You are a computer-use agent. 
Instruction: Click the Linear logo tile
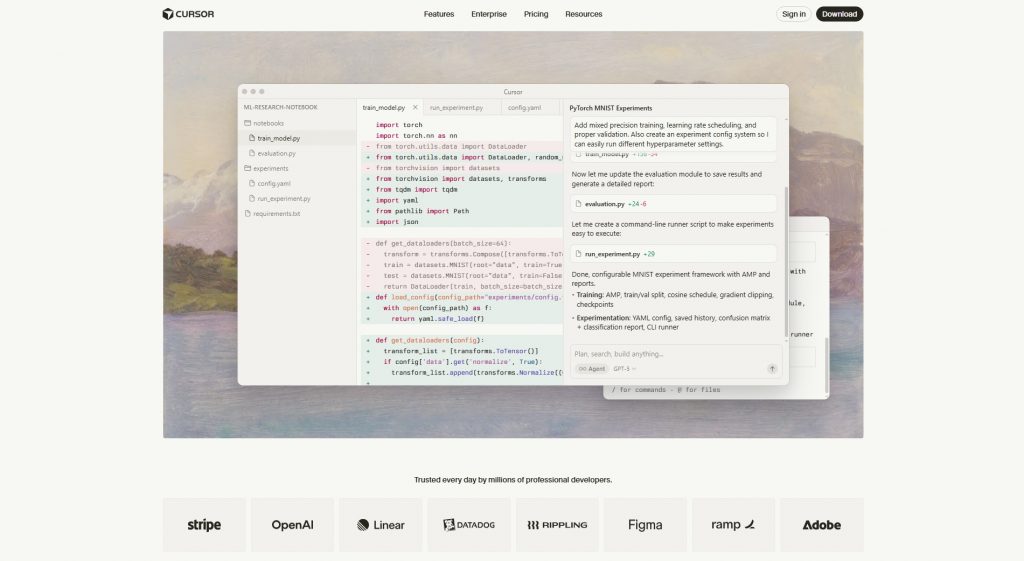point(381,525)
